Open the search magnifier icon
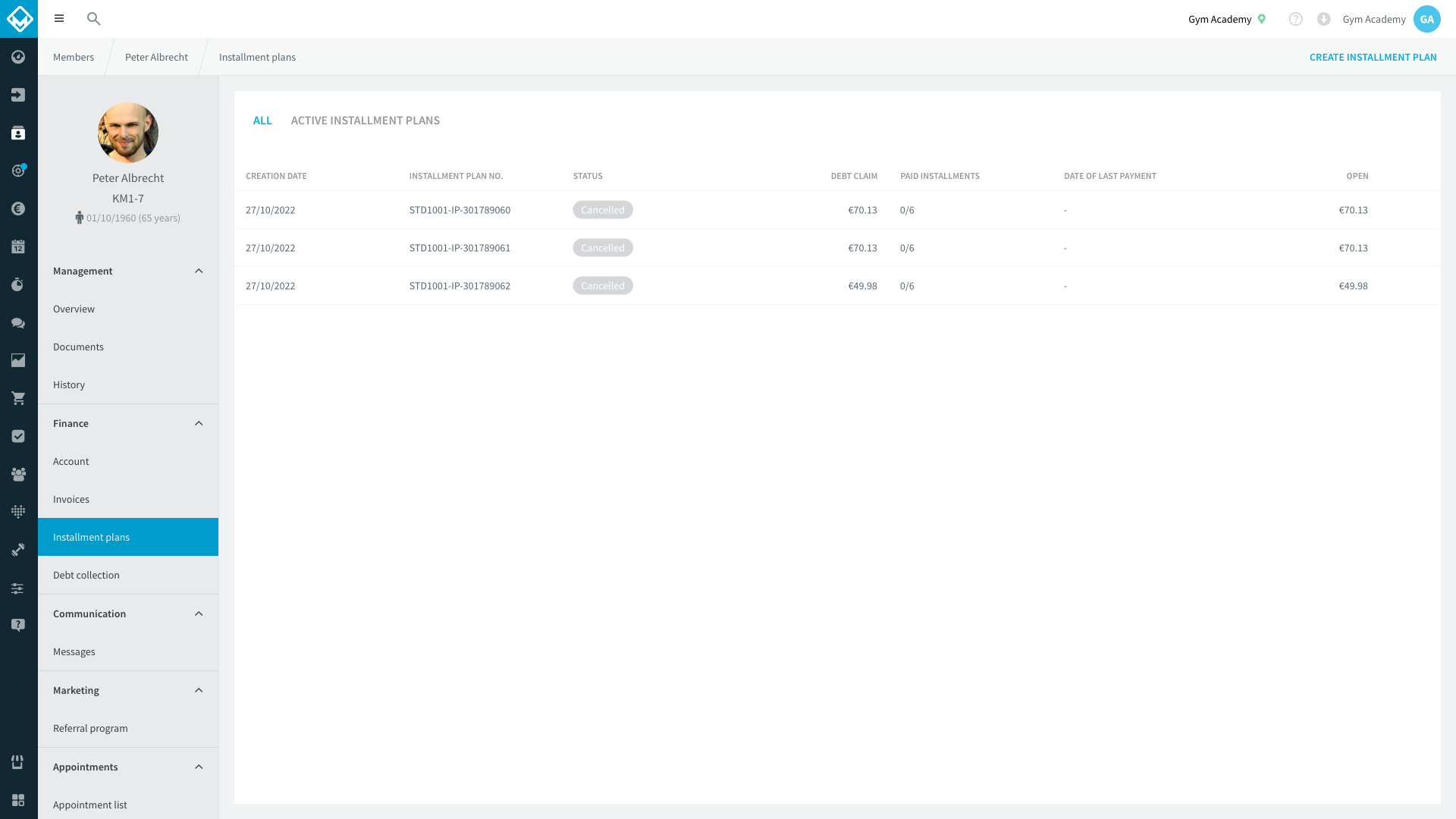Image resolution: width=1456 pixels, height=819 pixels. pyautogui.click(x=94, y=19)
